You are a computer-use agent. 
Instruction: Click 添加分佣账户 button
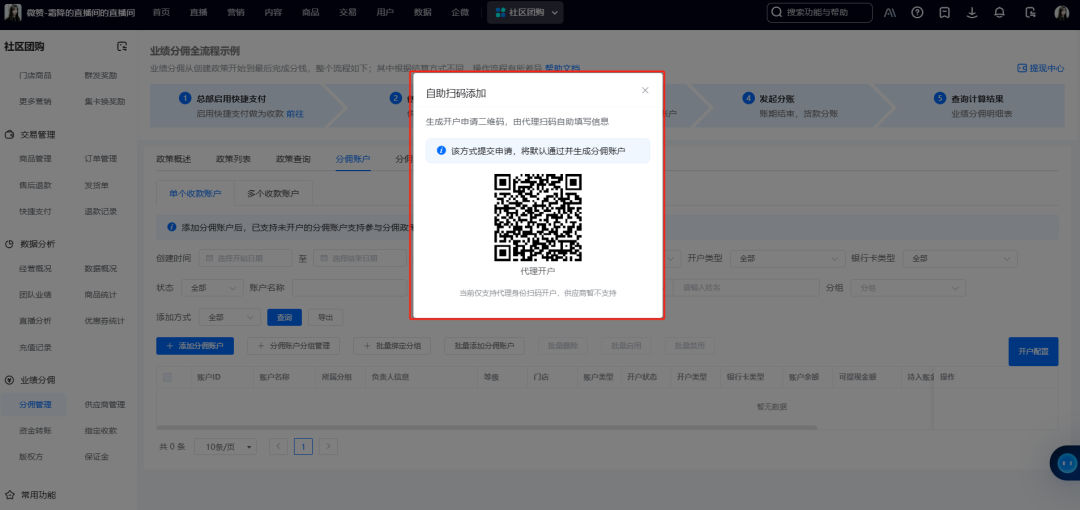(195, 345)
